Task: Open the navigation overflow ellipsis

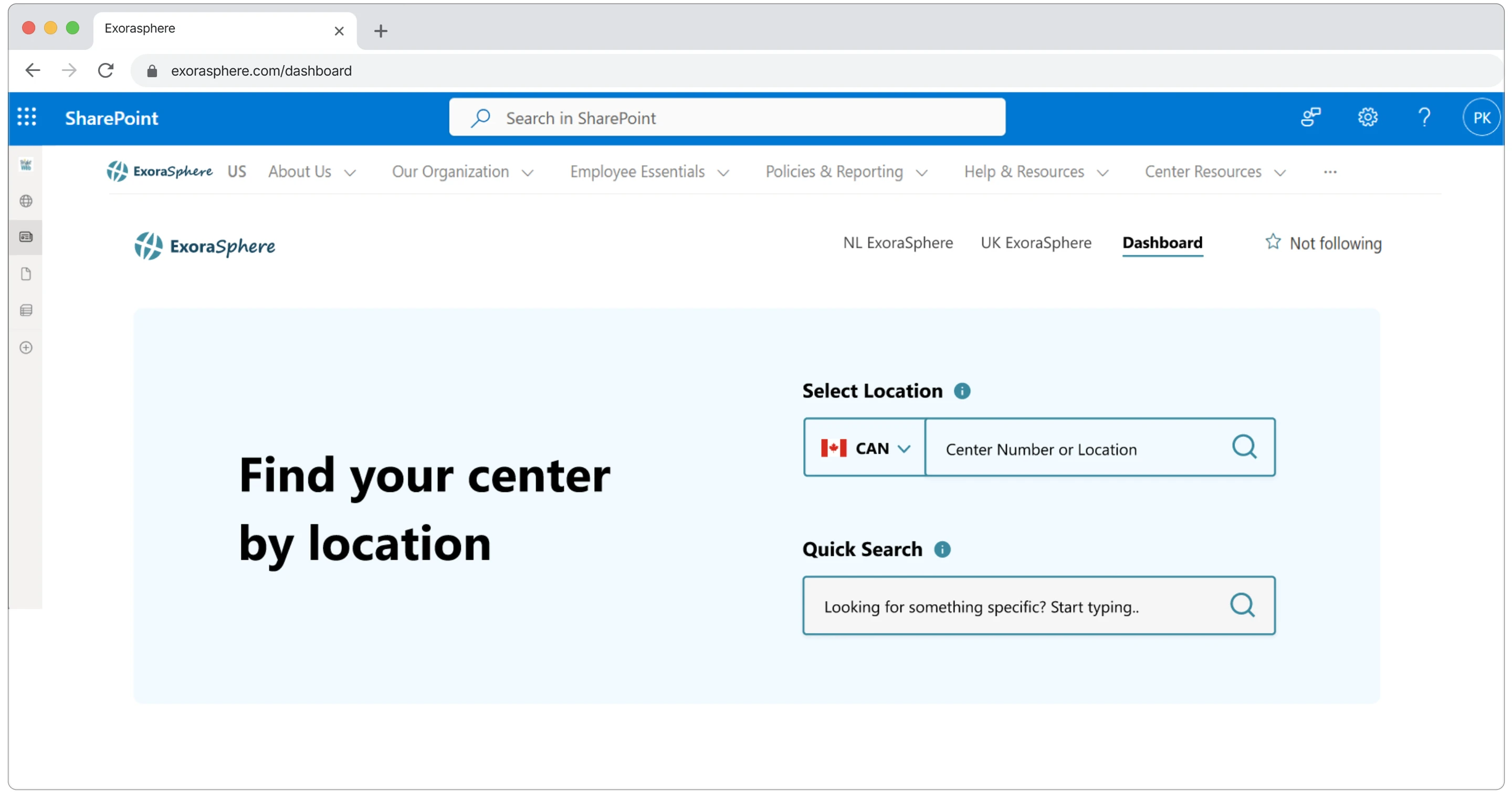Action: 1329,172
